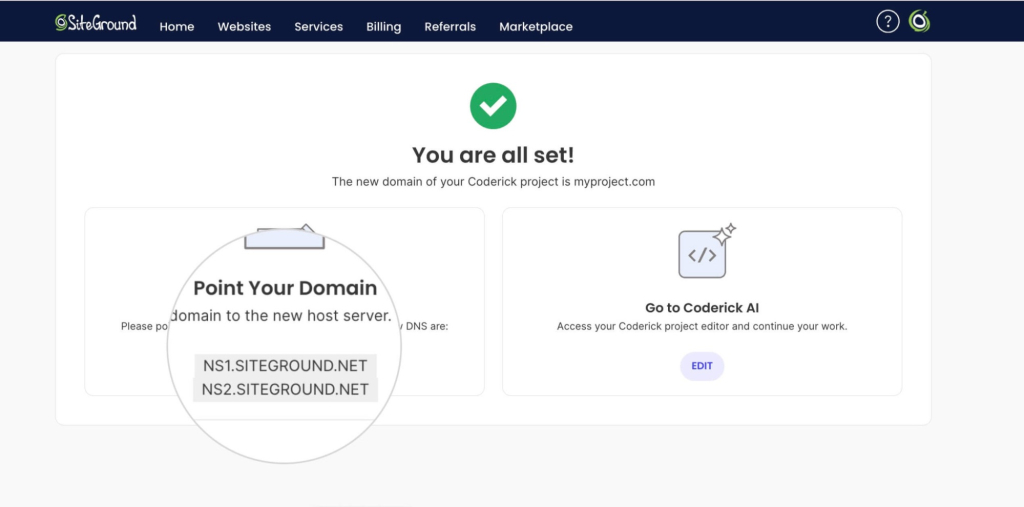Click the "You are all set!" heading
The image size is (1024, 507).
click(493, 155)
